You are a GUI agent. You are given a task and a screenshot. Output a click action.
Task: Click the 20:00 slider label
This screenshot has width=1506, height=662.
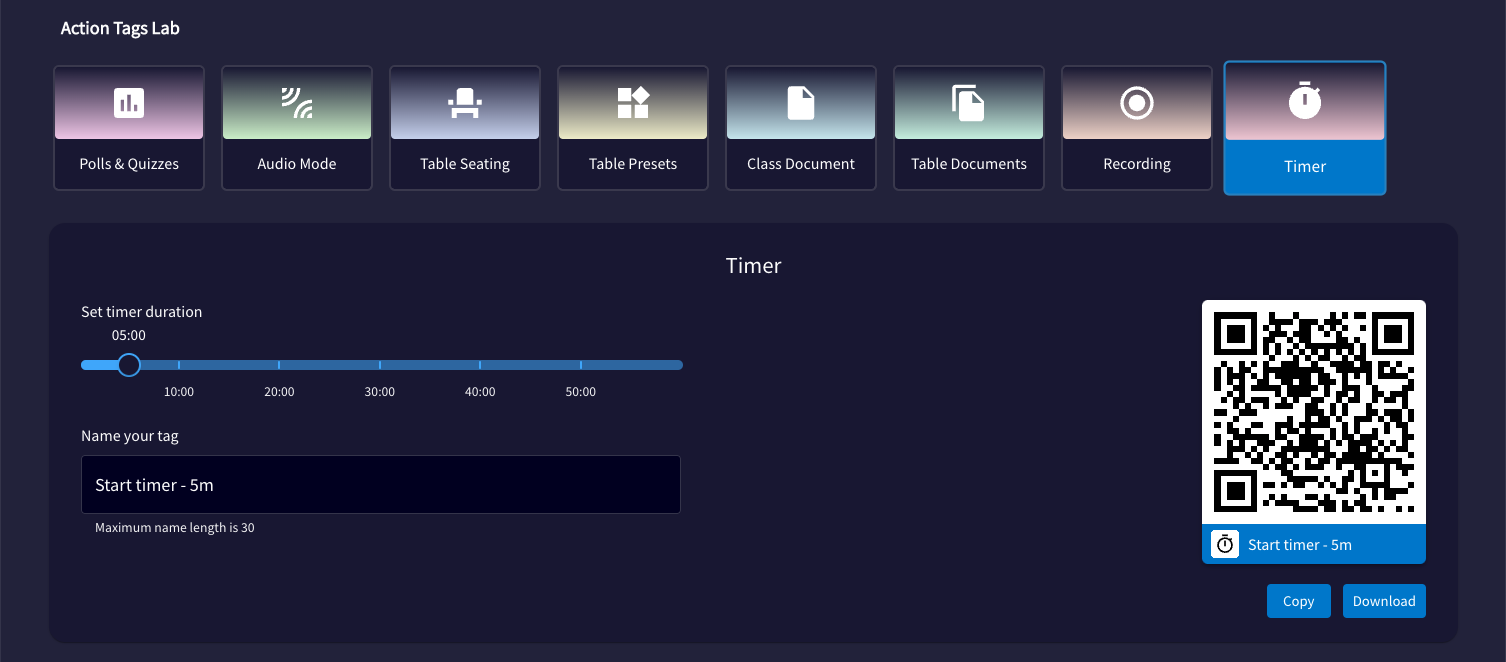tap(279, 392)
